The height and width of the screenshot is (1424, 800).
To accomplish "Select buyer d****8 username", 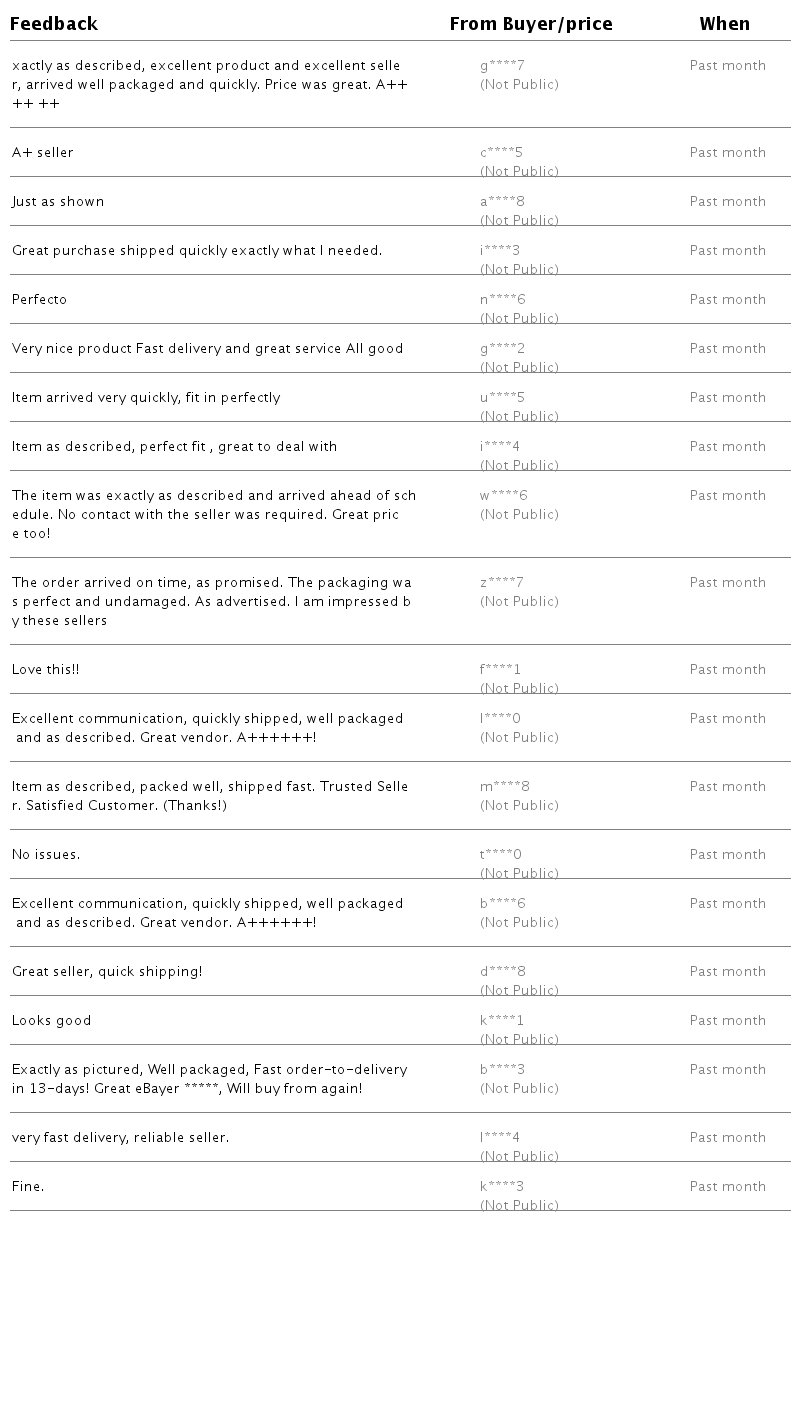I will click(x=503, y=972).
